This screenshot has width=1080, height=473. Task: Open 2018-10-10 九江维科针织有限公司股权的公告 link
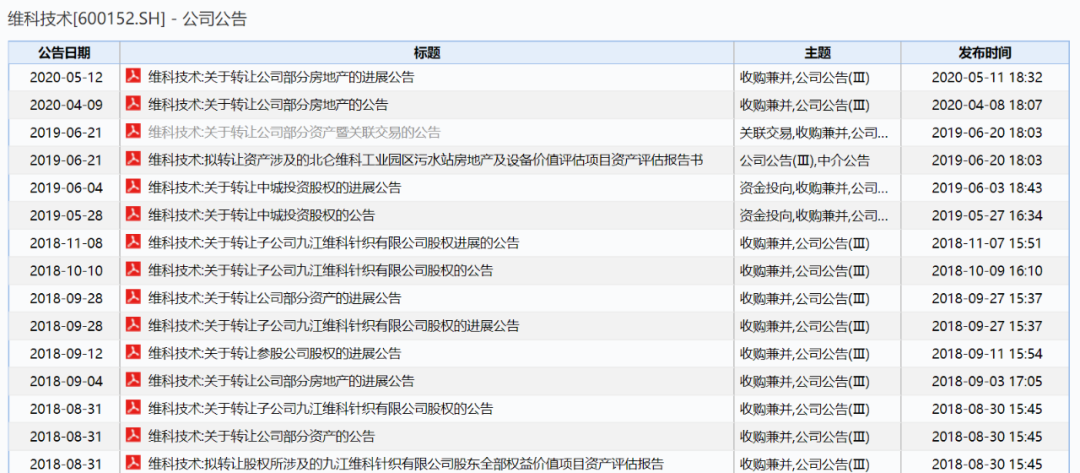pos(321,270)
